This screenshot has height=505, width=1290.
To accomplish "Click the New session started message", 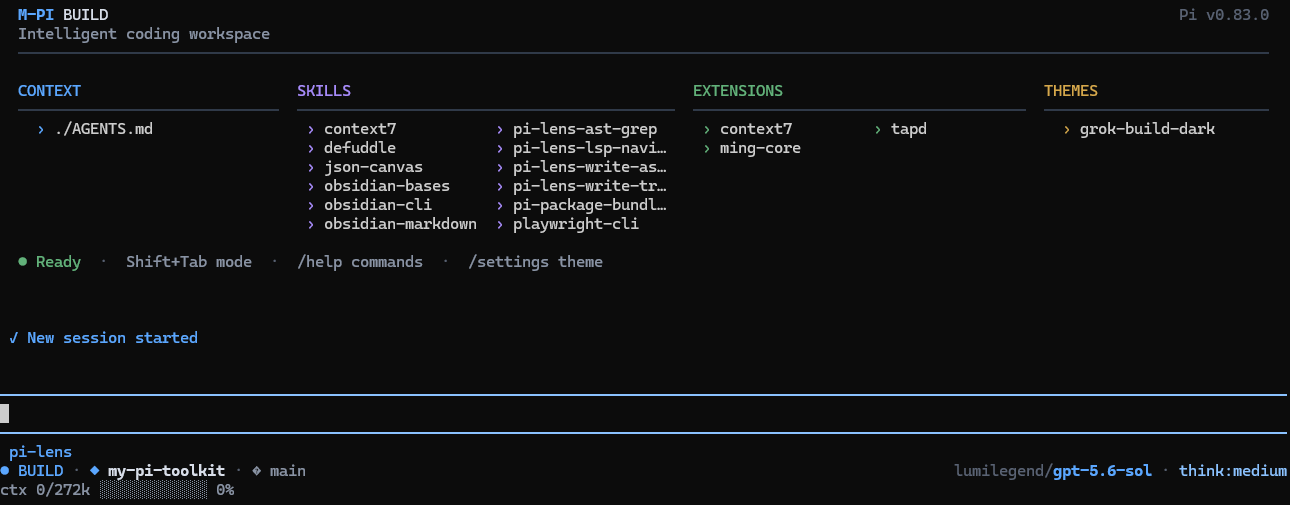I will click(112, 338).
